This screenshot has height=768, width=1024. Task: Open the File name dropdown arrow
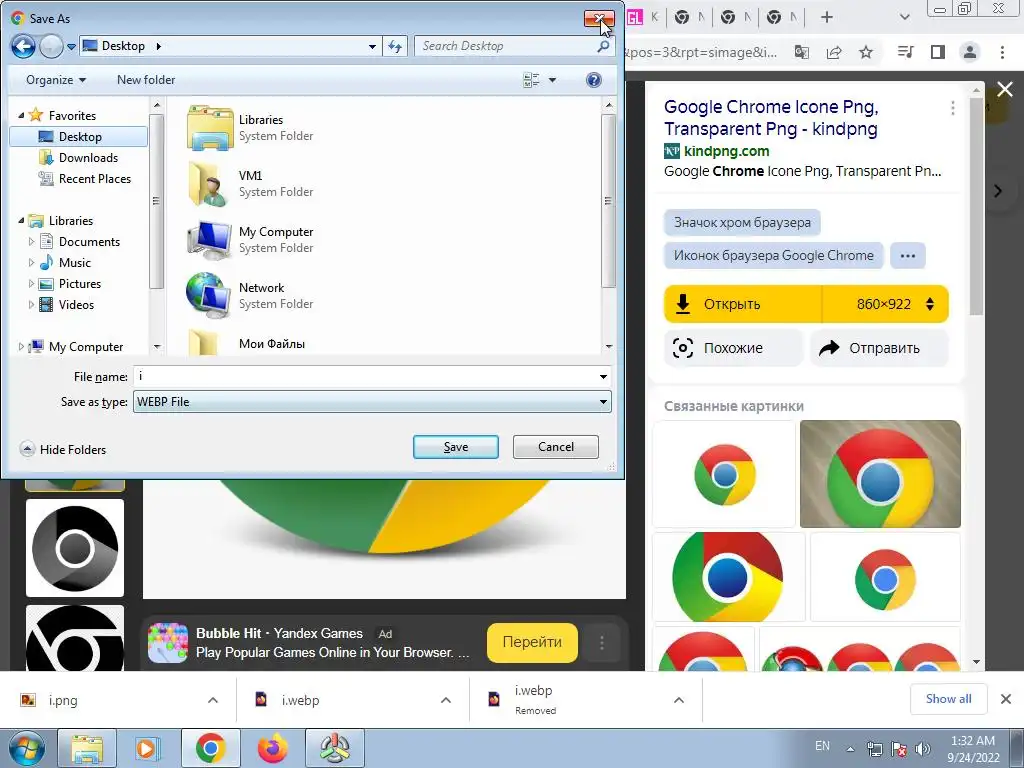603,376
